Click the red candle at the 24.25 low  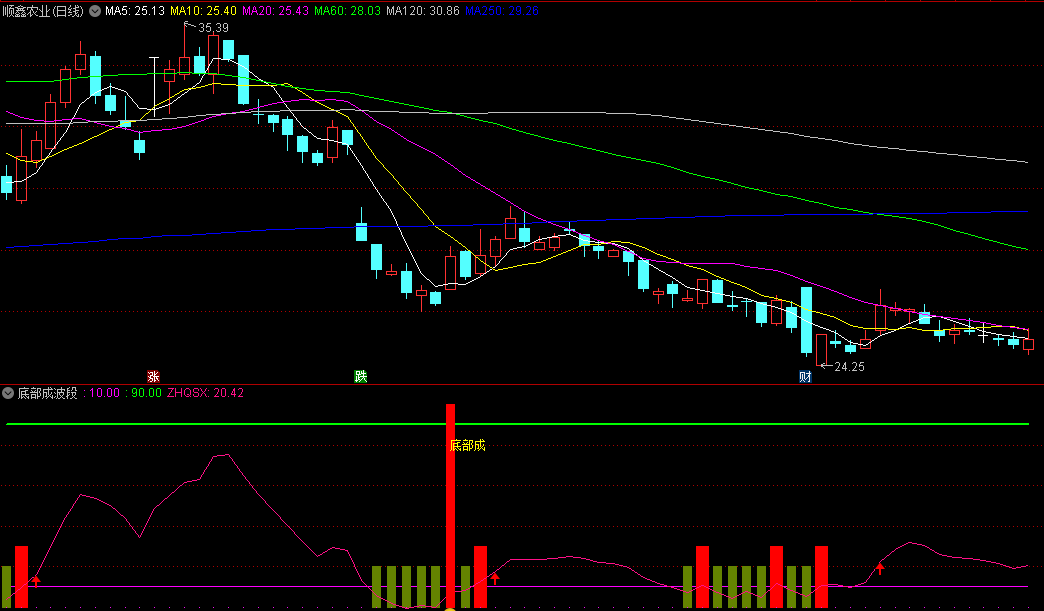pyautogui.click(x=821, y=350)
